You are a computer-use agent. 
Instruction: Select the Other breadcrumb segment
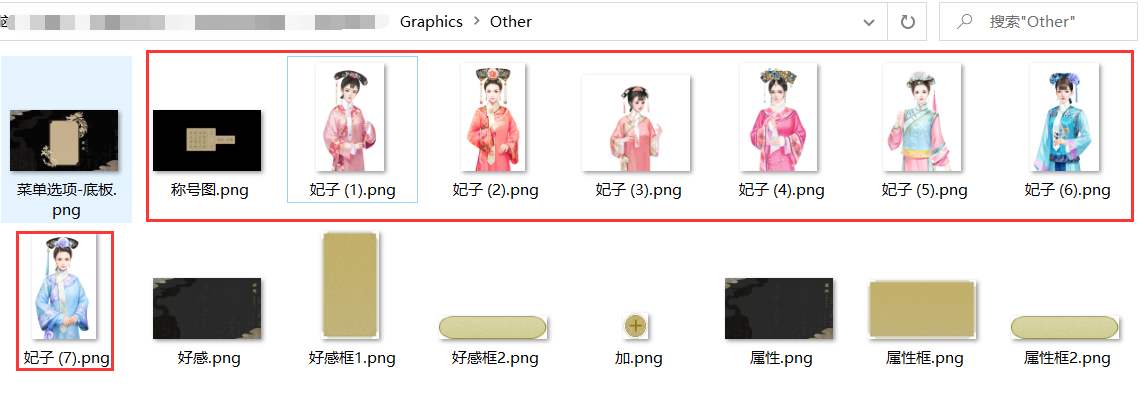[x=511, y=22]
